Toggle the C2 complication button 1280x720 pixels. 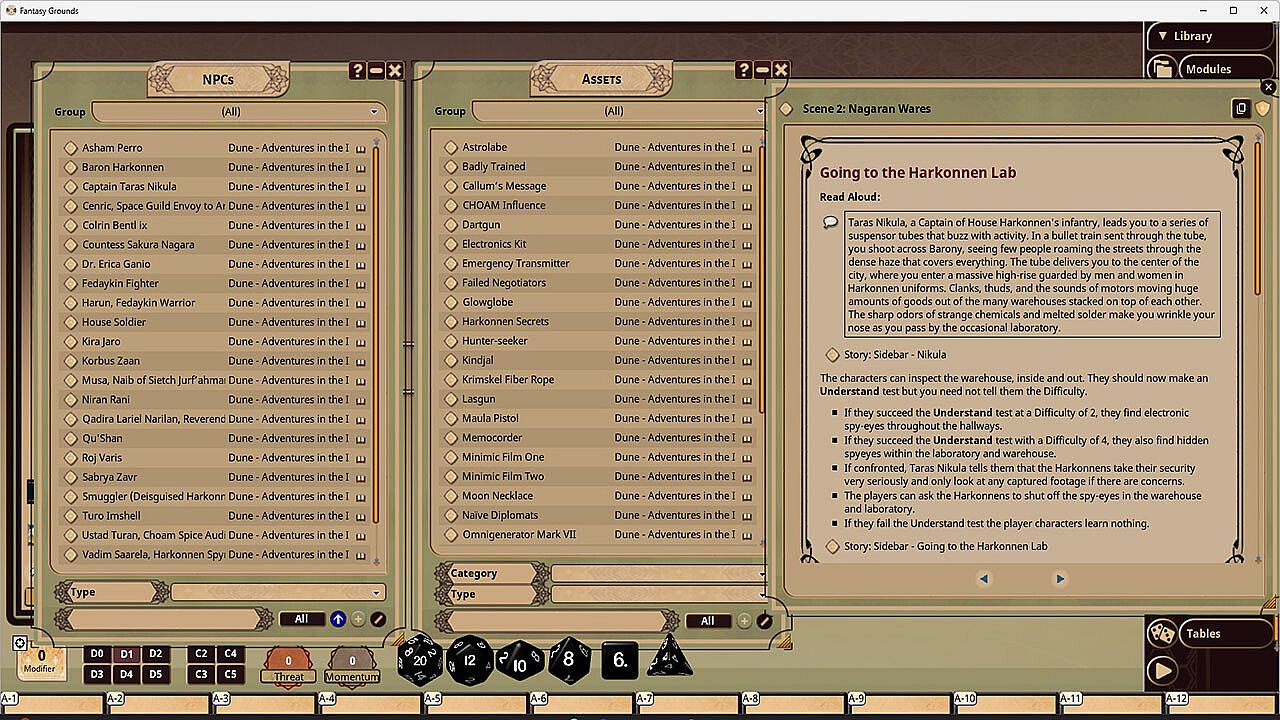[201, 654]
